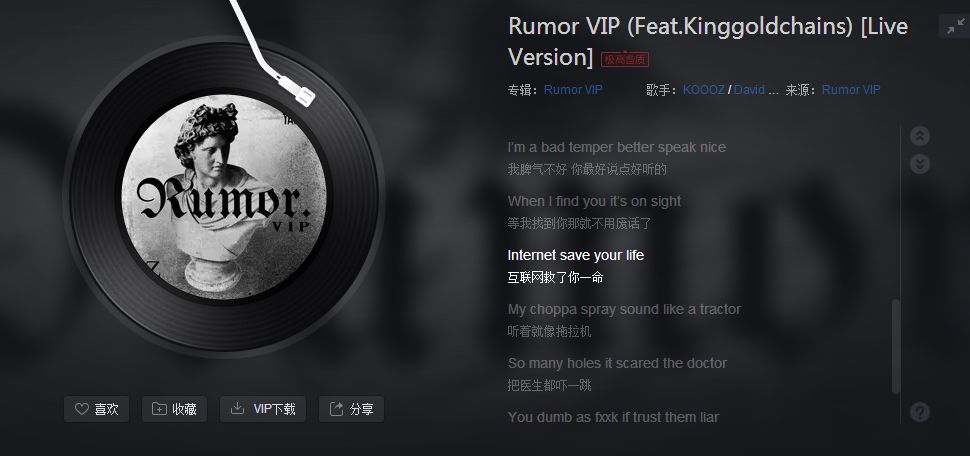Download the track with VIP下载
Screen dimensions: 970x456
[x=263, y=409]
